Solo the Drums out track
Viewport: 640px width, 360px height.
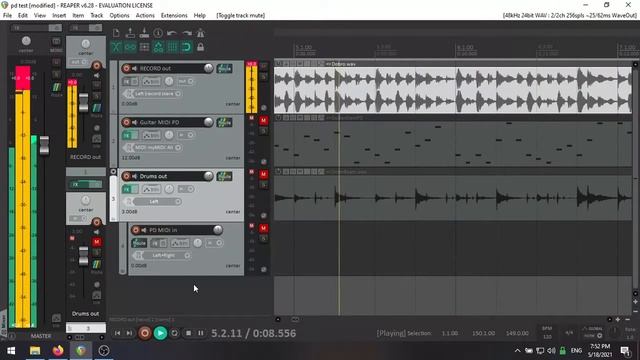coord(264,184)
